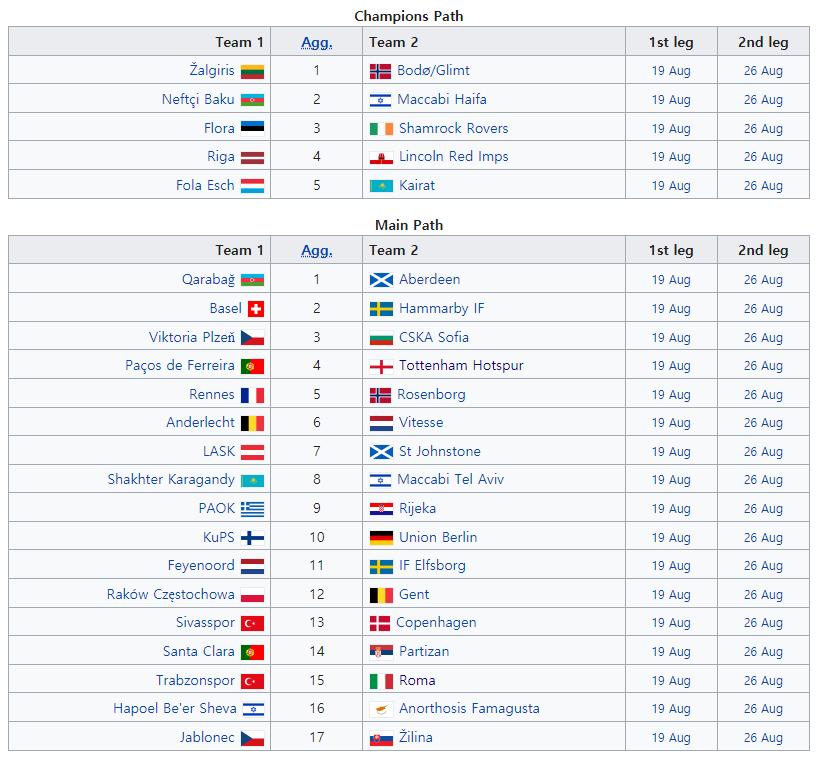Click the Poland flag beside Raków Częstochowa
This screenshot has width=822, height=760.
coord(252,595)
